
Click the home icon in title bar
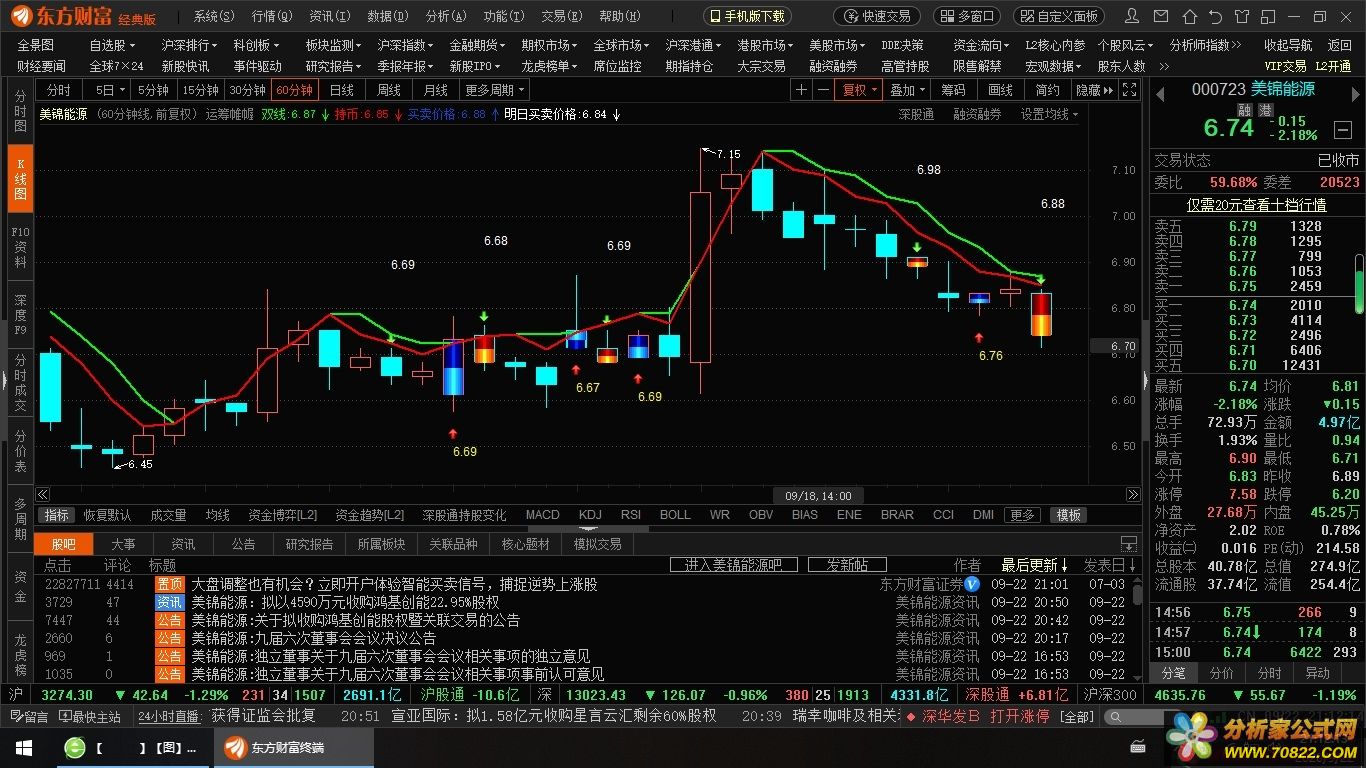[x=1188, y=16]
